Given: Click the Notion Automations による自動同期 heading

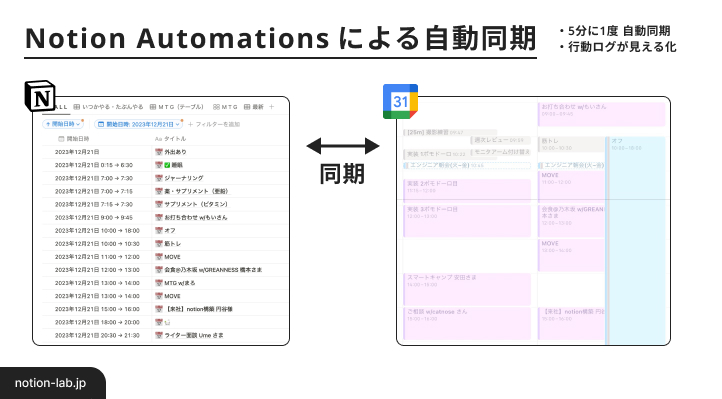Looking at the screenshot, I should pos(280,38).
